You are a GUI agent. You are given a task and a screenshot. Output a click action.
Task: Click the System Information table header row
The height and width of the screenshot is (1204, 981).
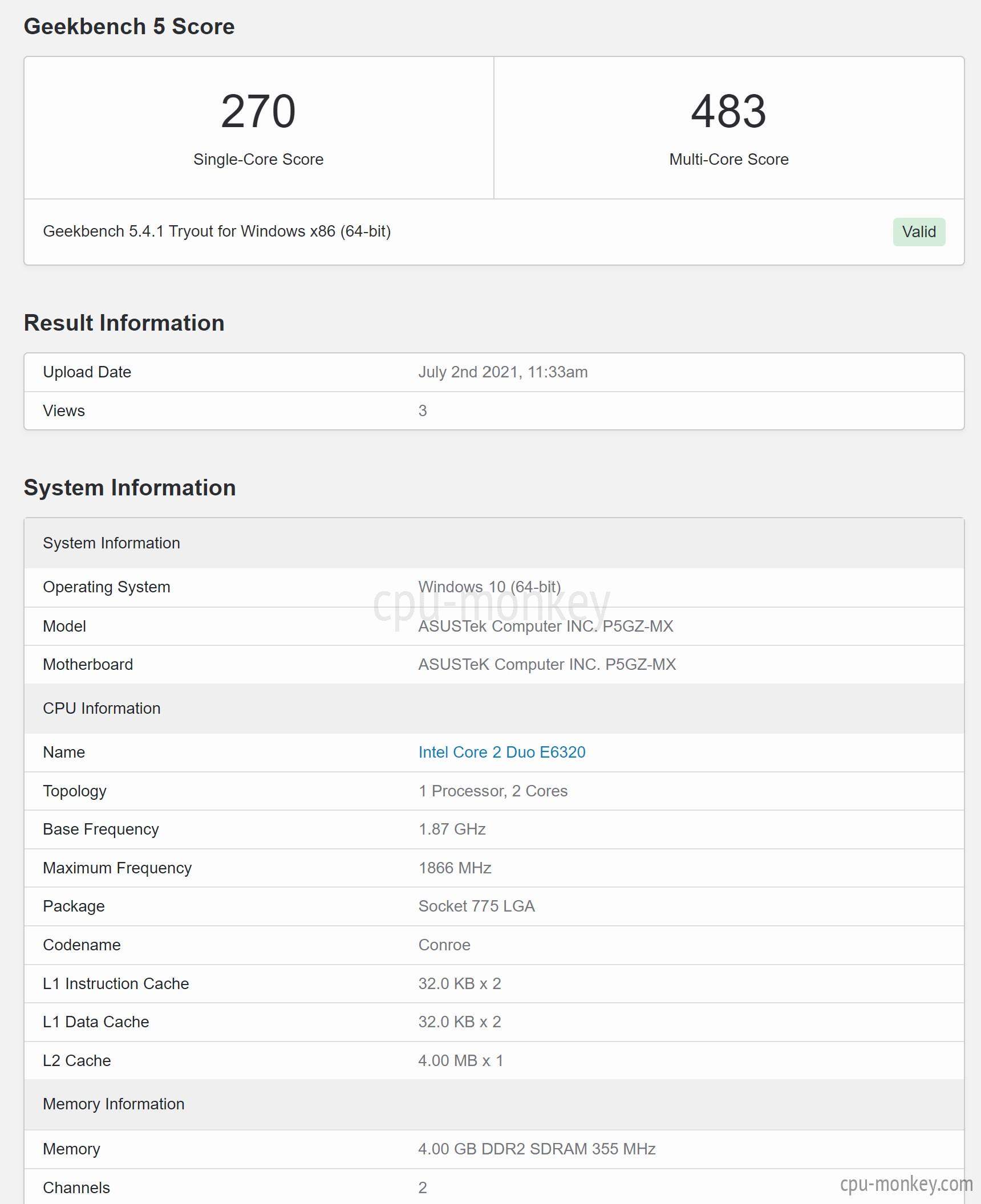point(494,543)
